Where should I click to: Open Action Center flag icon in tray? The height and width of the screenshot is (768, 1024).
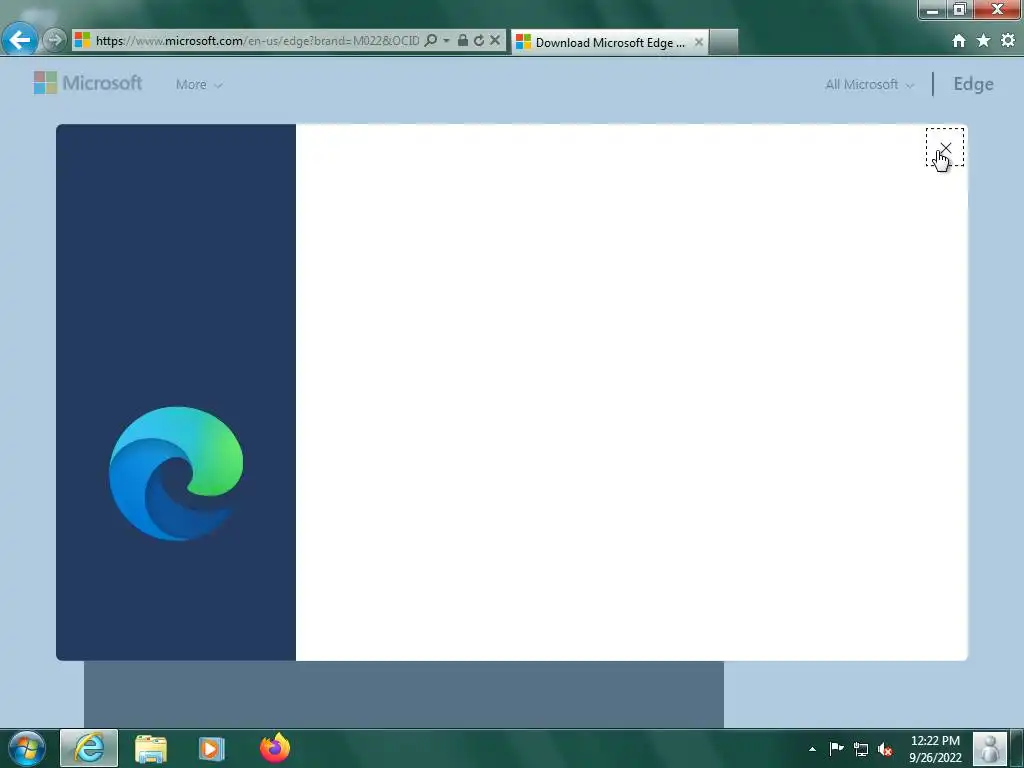click(x=836, y=748)
